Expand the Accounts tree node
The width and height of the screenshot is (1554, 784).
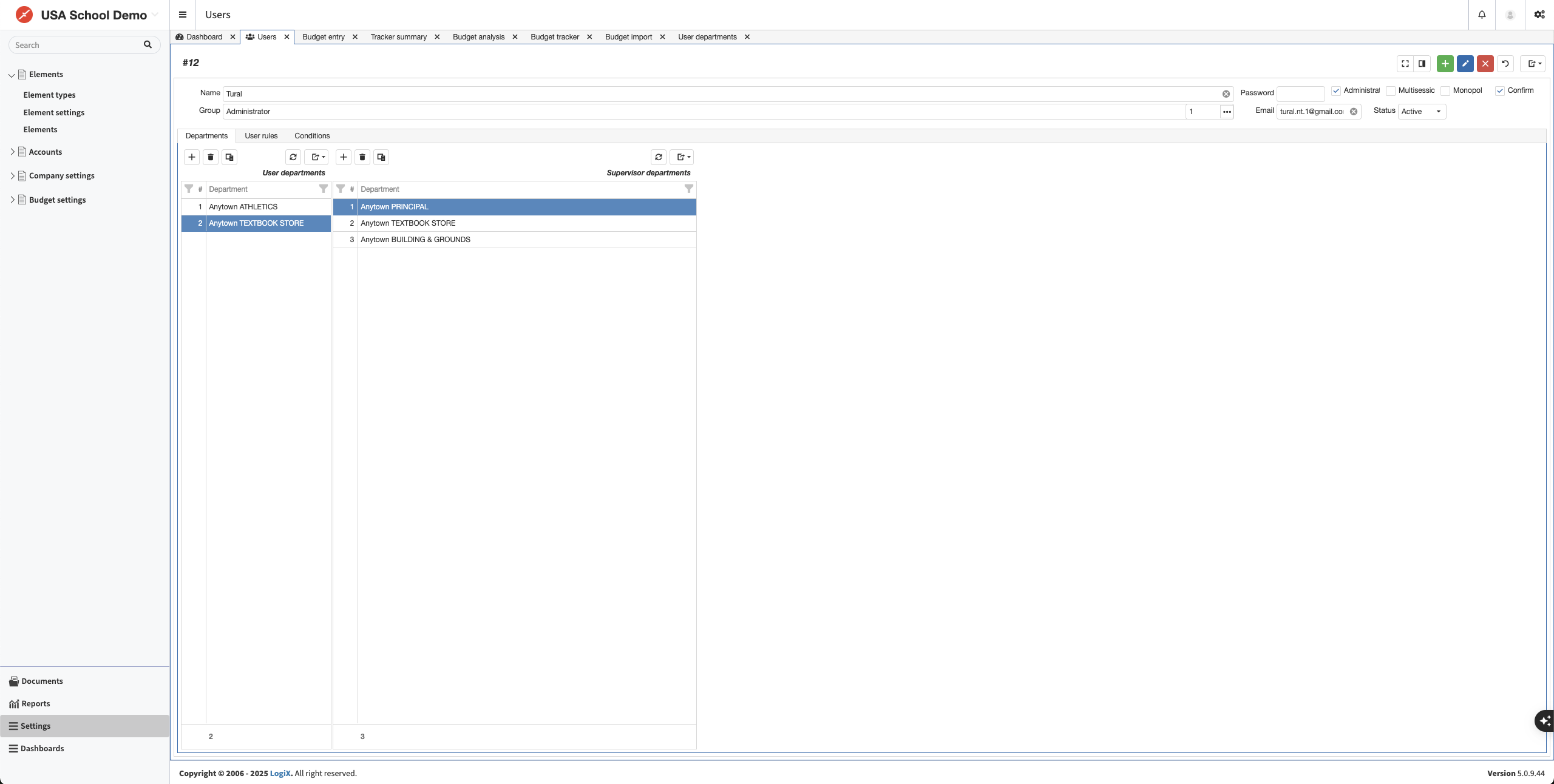click(12, 152)
